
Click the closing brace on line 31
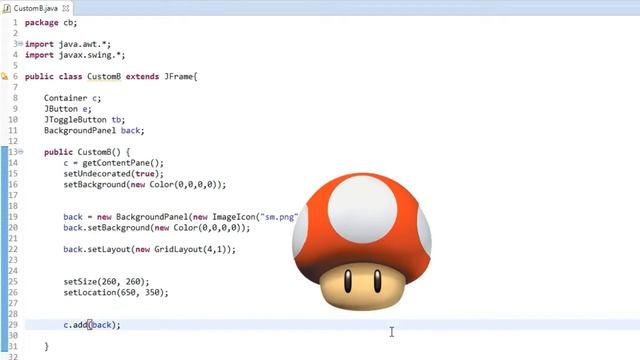point(46,347)
